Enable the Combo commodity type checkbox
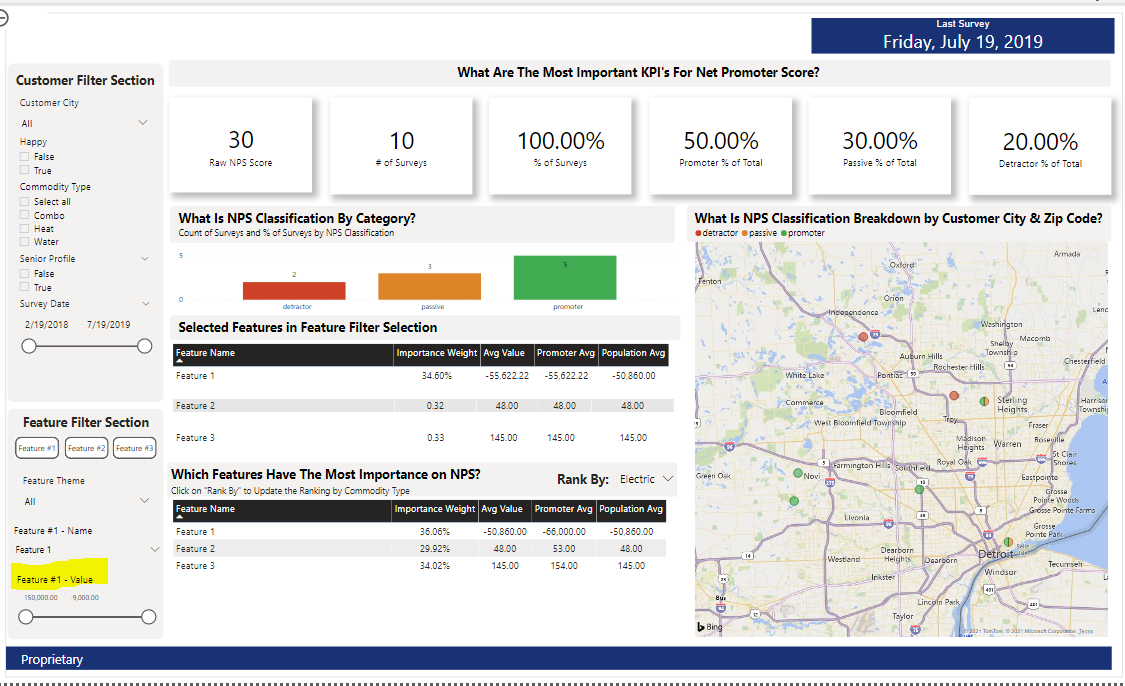Screen dimensions: 1125x686 coord(24,215)
